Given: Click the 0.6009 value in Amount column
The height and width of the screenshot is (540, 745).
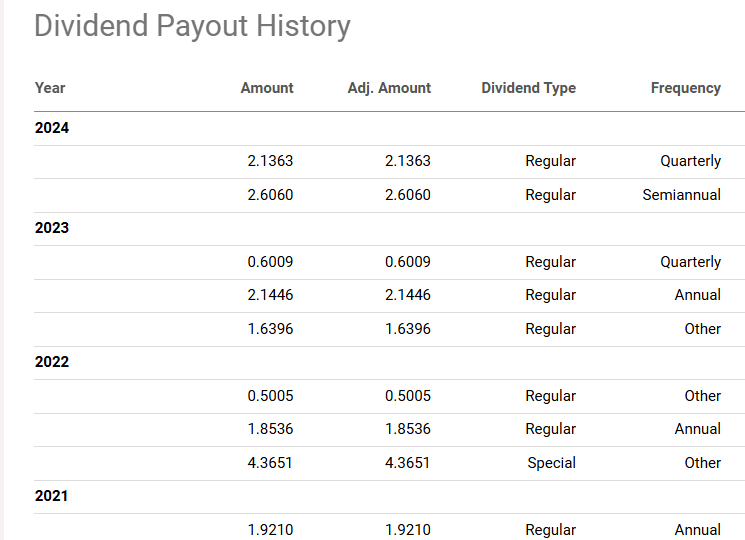Looking at the screenshot, I should pyautogui.click(x=270, y=262).
